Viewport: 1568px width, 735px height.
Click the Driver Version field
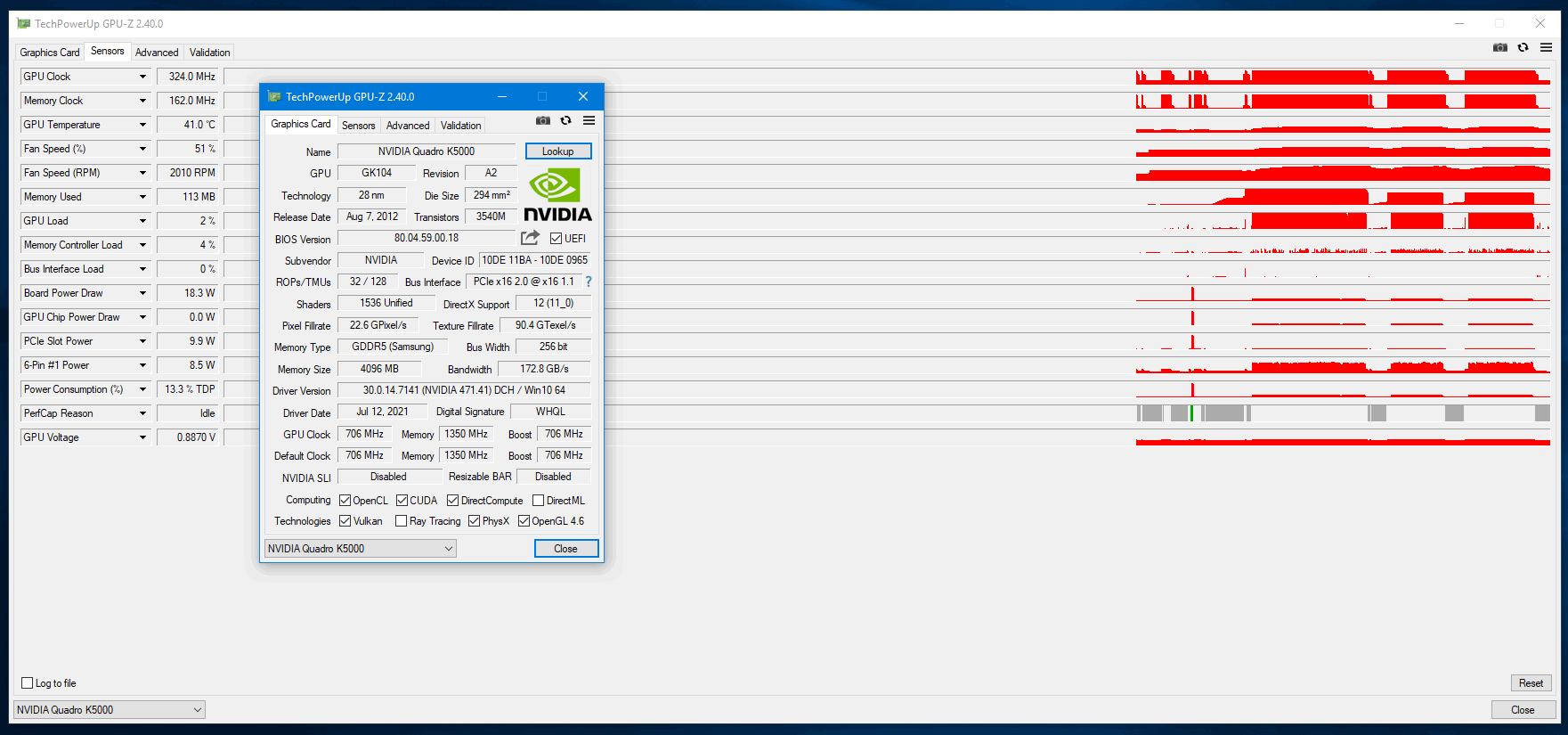coord(464,390)
